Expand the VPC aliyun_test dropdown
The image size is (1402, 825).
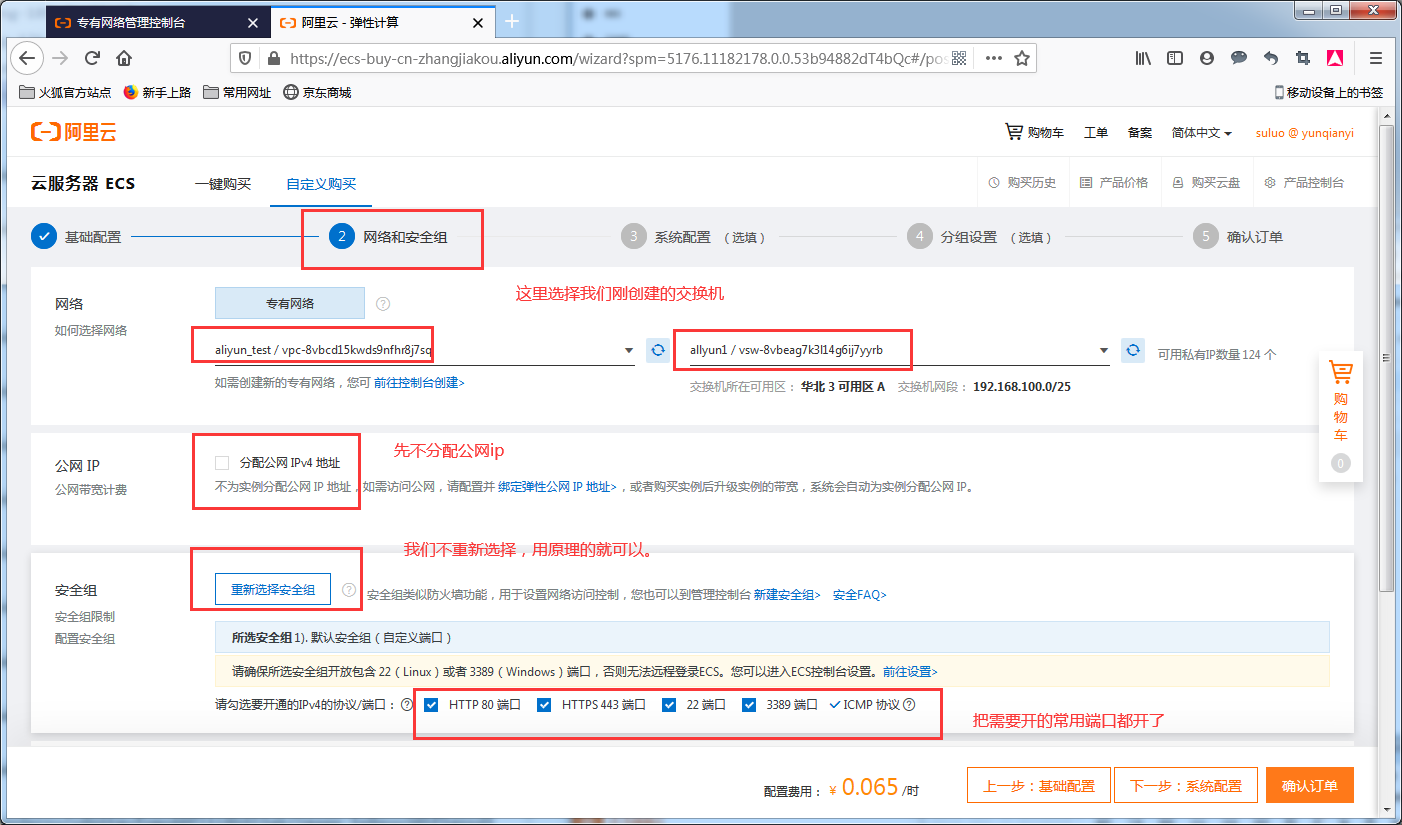[x=628, y=350]
